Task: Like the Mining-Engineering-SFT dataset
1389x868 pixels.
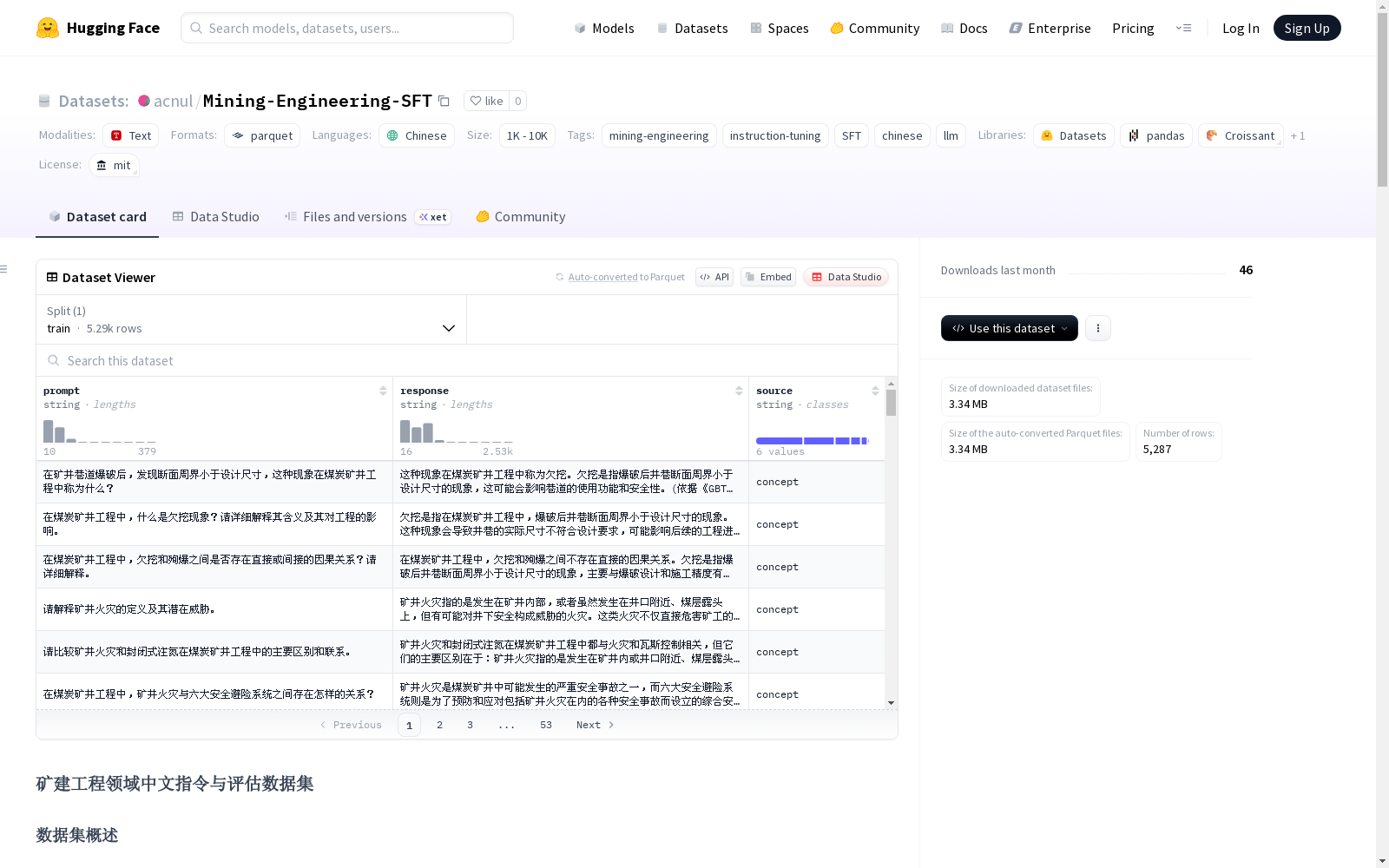Action: (x=486, y=101)
